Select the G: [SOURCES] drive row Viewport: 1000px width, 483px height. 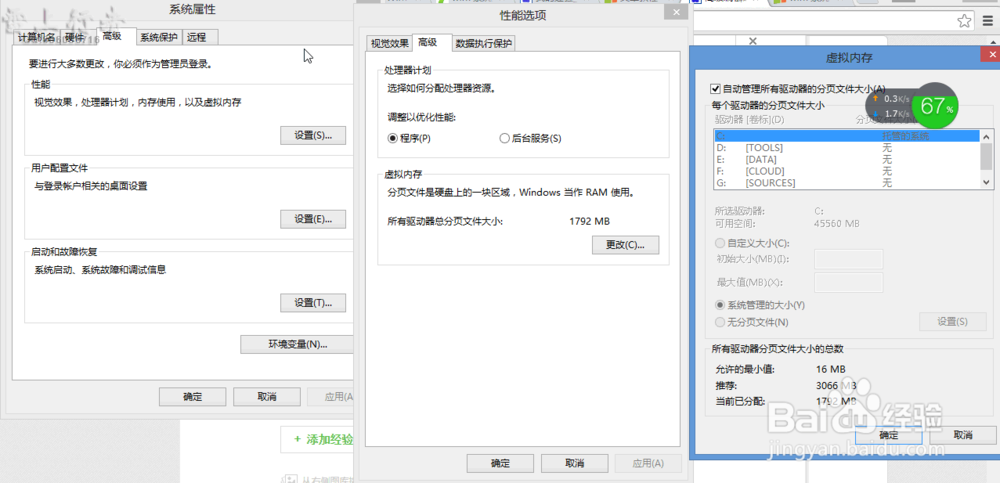tap(847, 182)
